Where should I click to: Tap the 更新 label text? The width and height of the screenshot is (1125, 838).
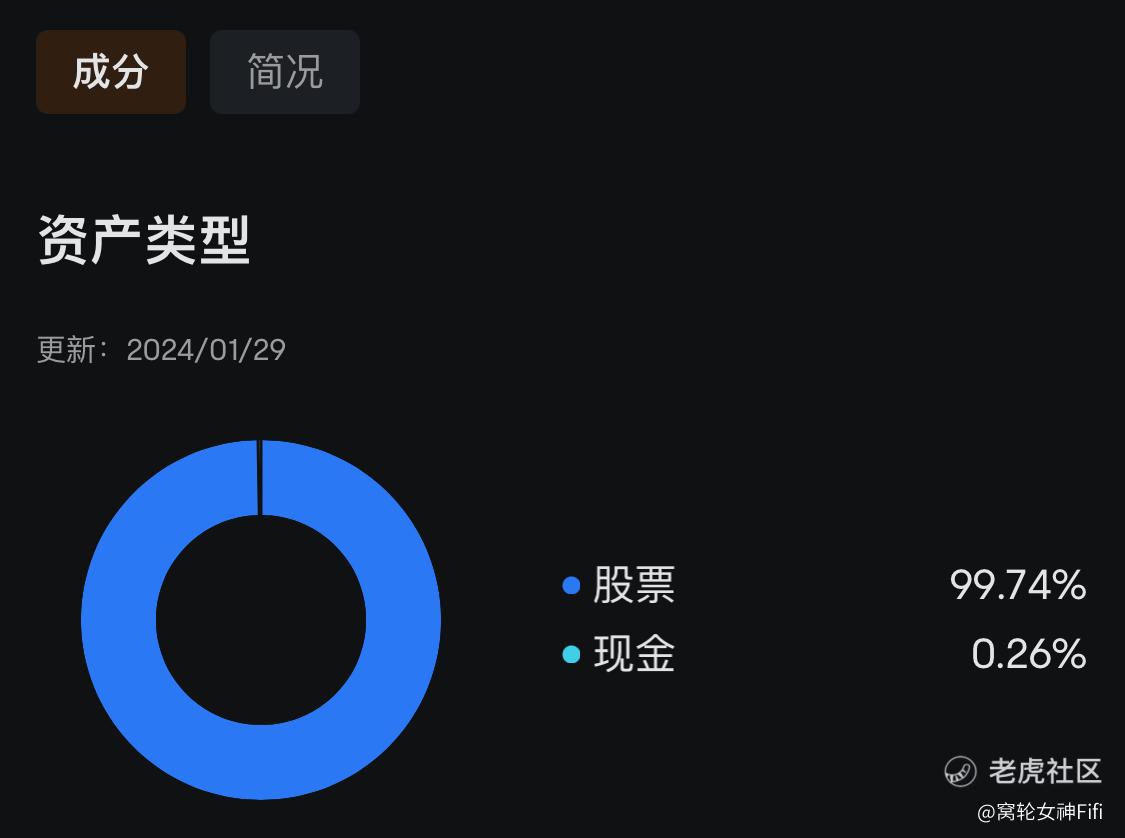point(66,350)
